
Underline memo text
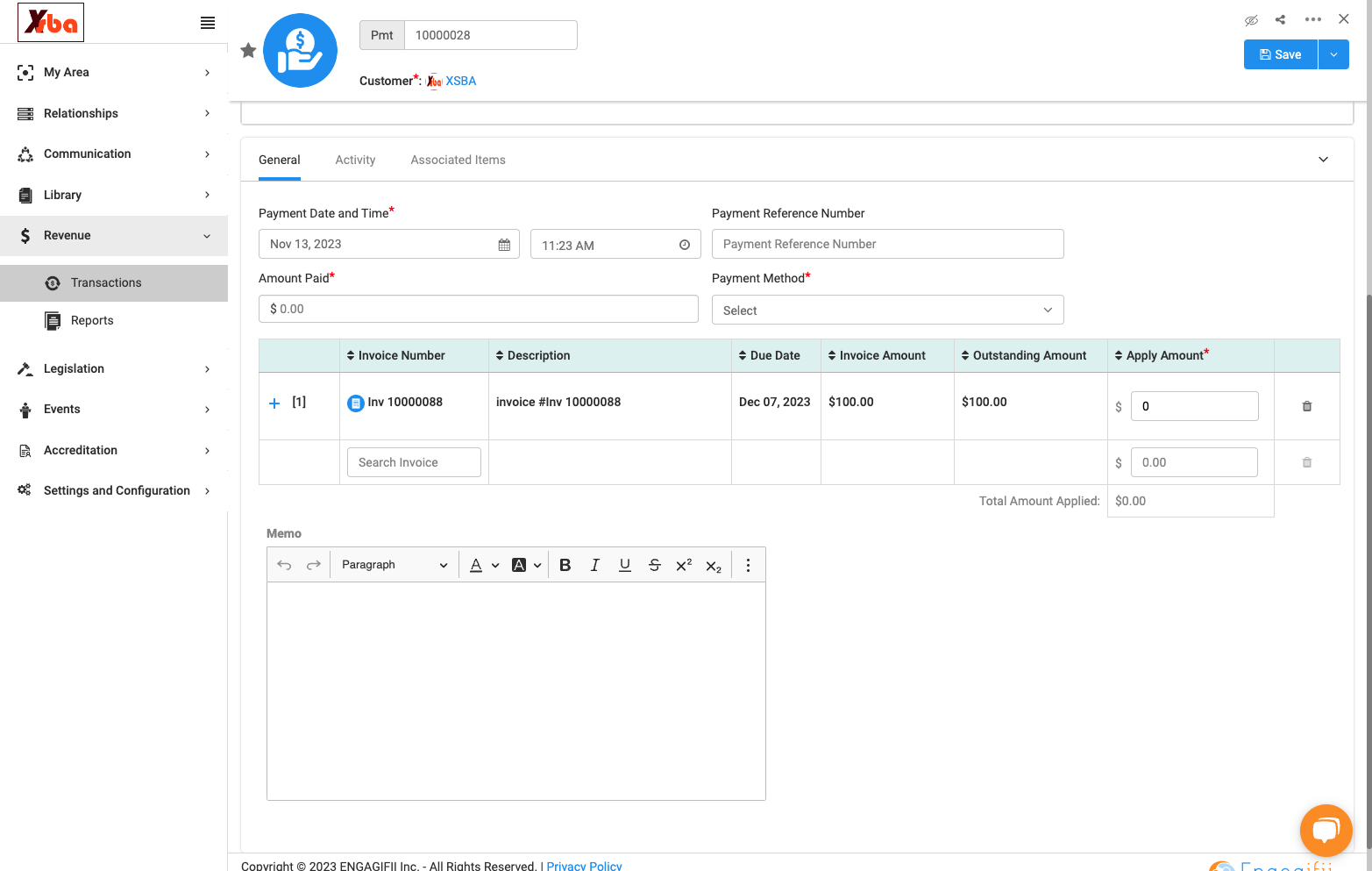point(625,565)
